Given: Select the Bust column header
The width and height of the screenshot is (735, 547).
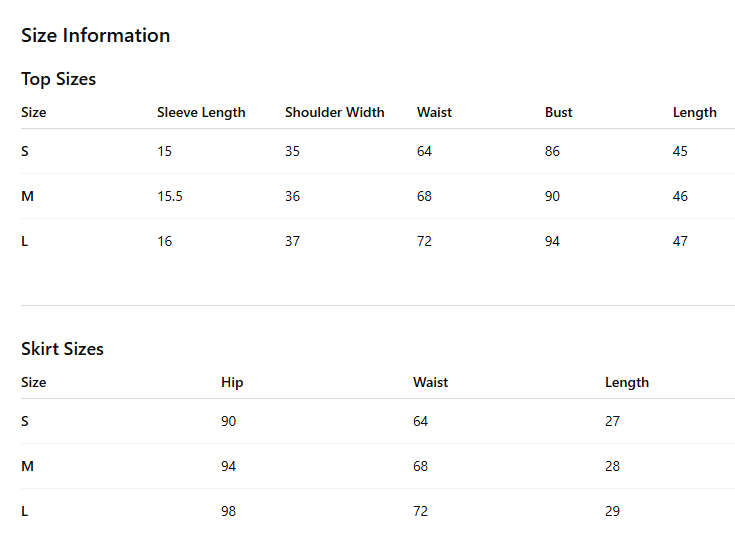Looking at the screenshot, I should [558, 112].
